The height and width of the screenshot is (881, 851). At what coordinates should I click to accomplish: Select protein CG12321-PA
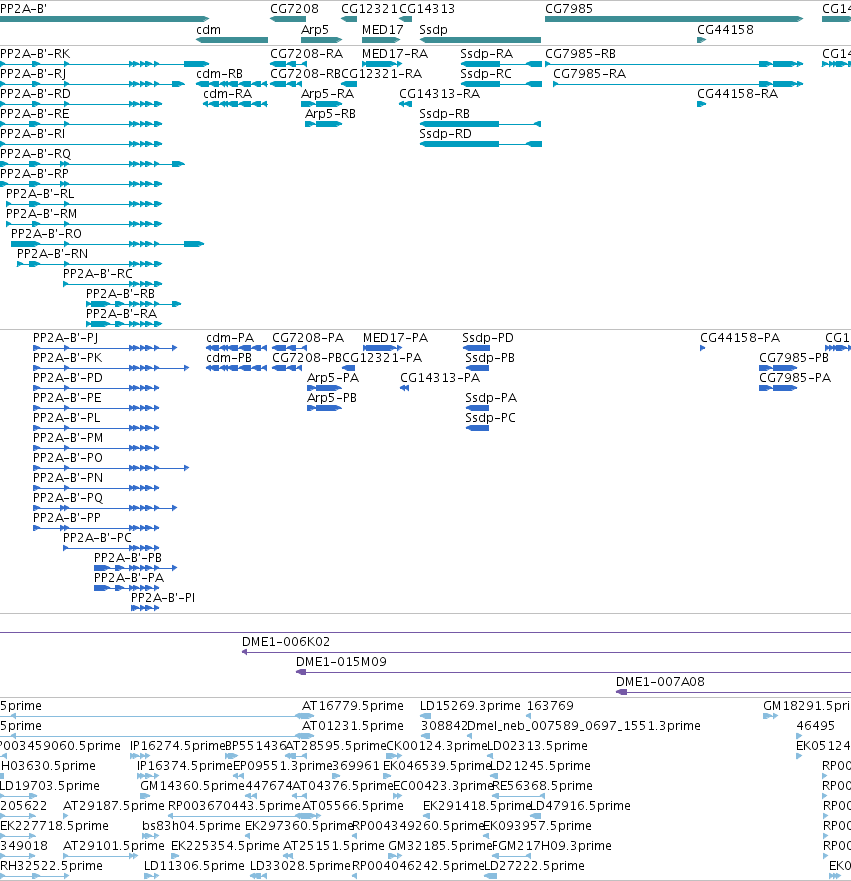348,368
